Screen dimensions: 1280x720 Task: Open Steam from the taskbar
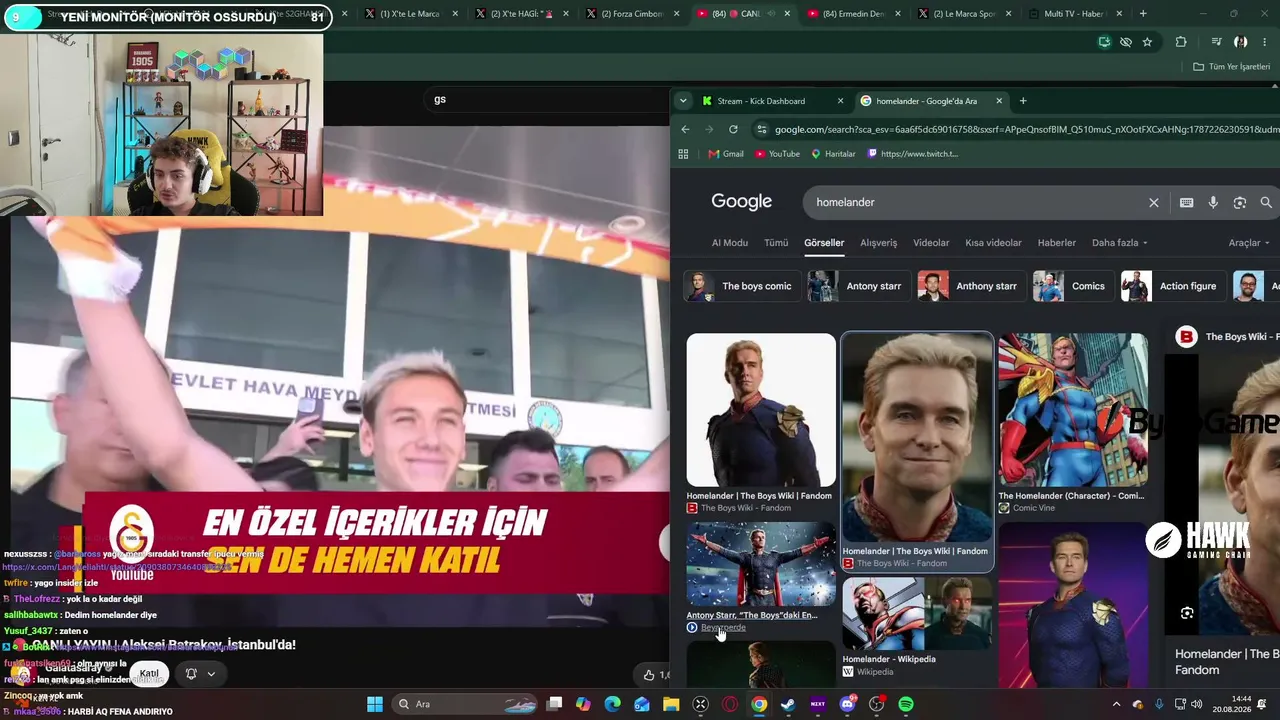pyautogui.click(x=788, y=704)
